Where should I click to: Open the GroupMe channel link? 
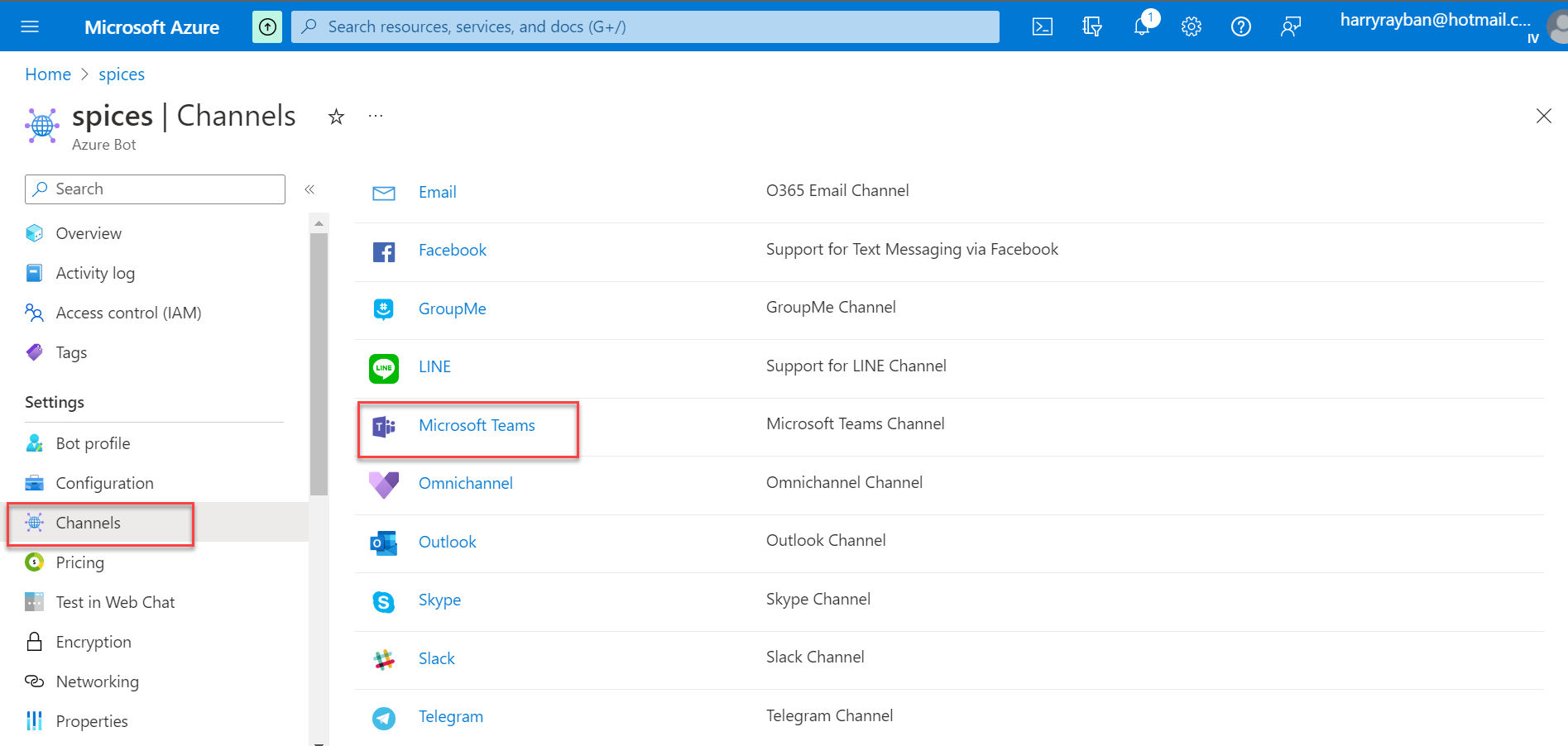(x=453, y=309)
